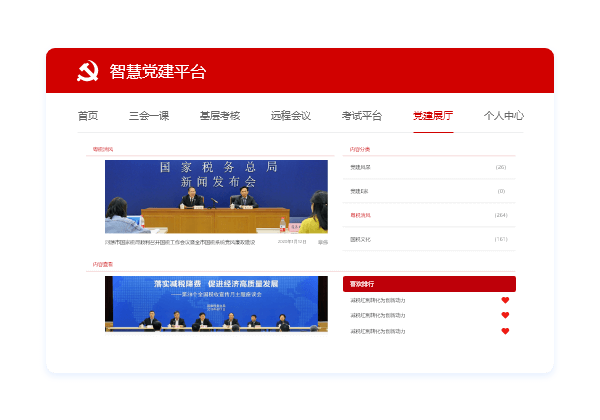Select the active 党建展厅 tab
Viewport: 600px width, 420px height.
click(433, 116)
